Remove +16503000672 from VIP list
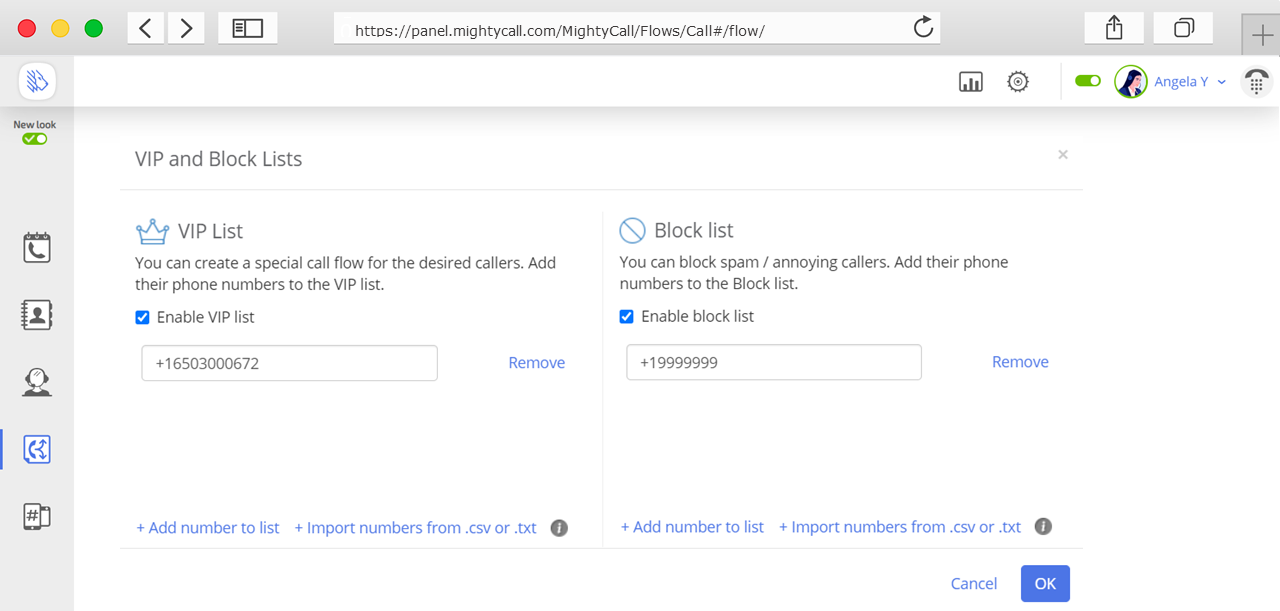1280x611 pixels. [x=537, y=363]
